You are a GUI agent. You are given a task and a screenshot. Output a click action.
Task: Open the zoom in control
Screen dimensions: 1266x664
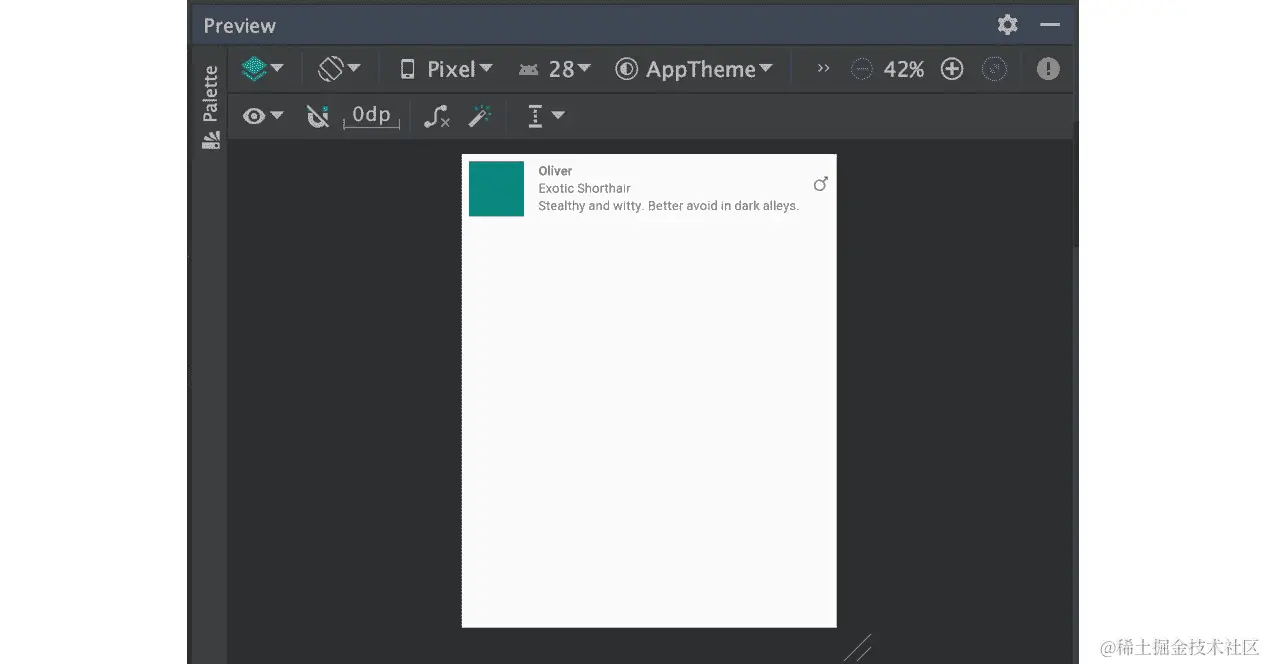[x=951, y=68]
